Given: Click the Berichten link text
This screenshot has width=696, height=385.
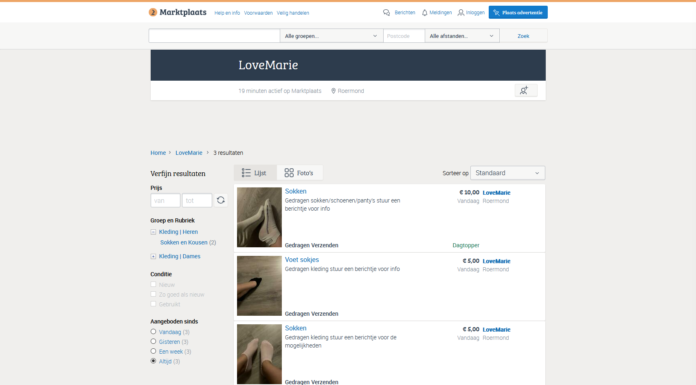Looking at the screenshot, I should pos(405,13).
